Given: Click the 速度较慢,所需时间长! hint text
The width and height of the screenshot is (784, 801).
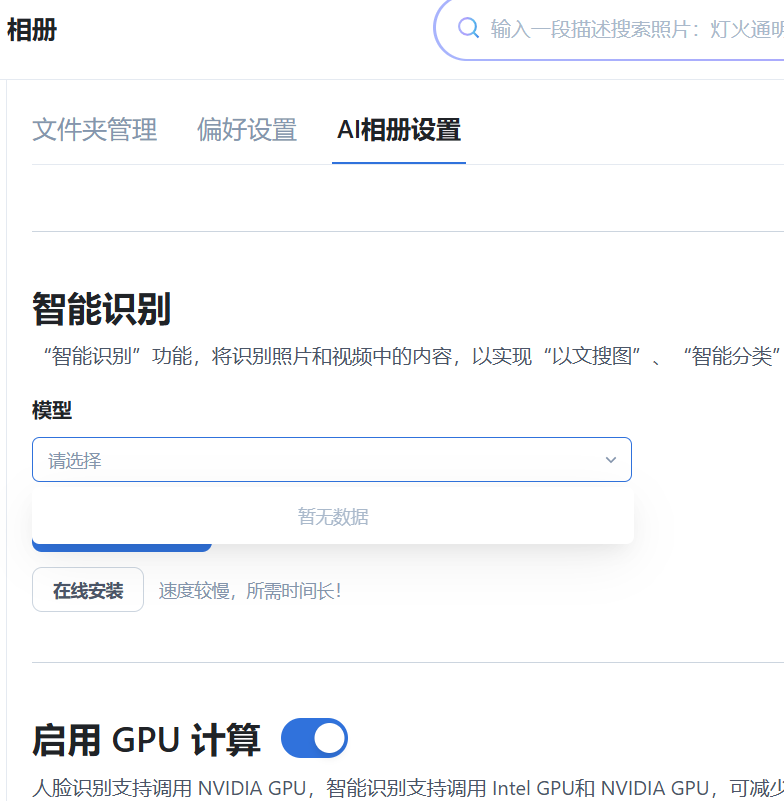Looking at the screenshot, I should pyautogui.click(x=250, y=591).
